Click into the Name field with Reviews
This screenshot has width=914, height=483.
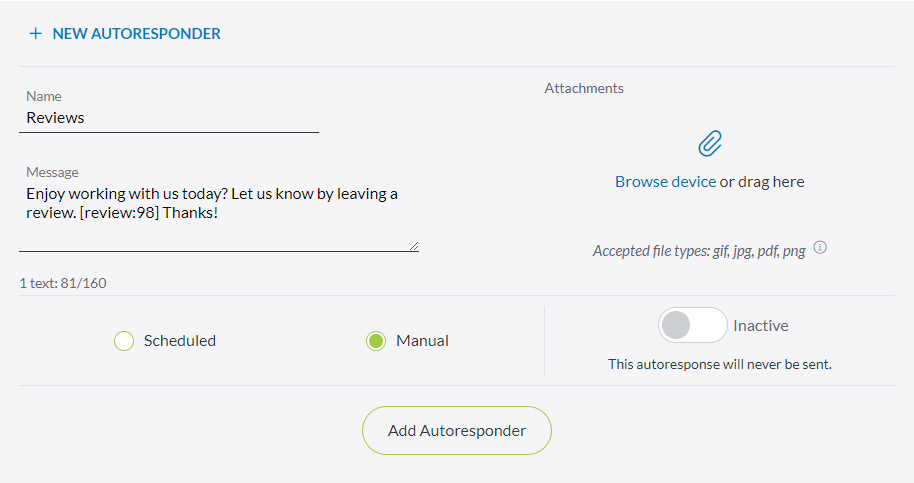[x=168, y=118]
